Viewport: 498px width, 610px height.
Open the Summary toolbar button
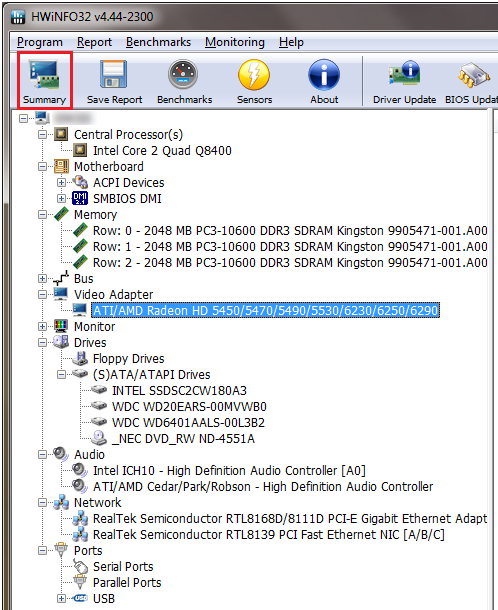[x=44, y=81]
